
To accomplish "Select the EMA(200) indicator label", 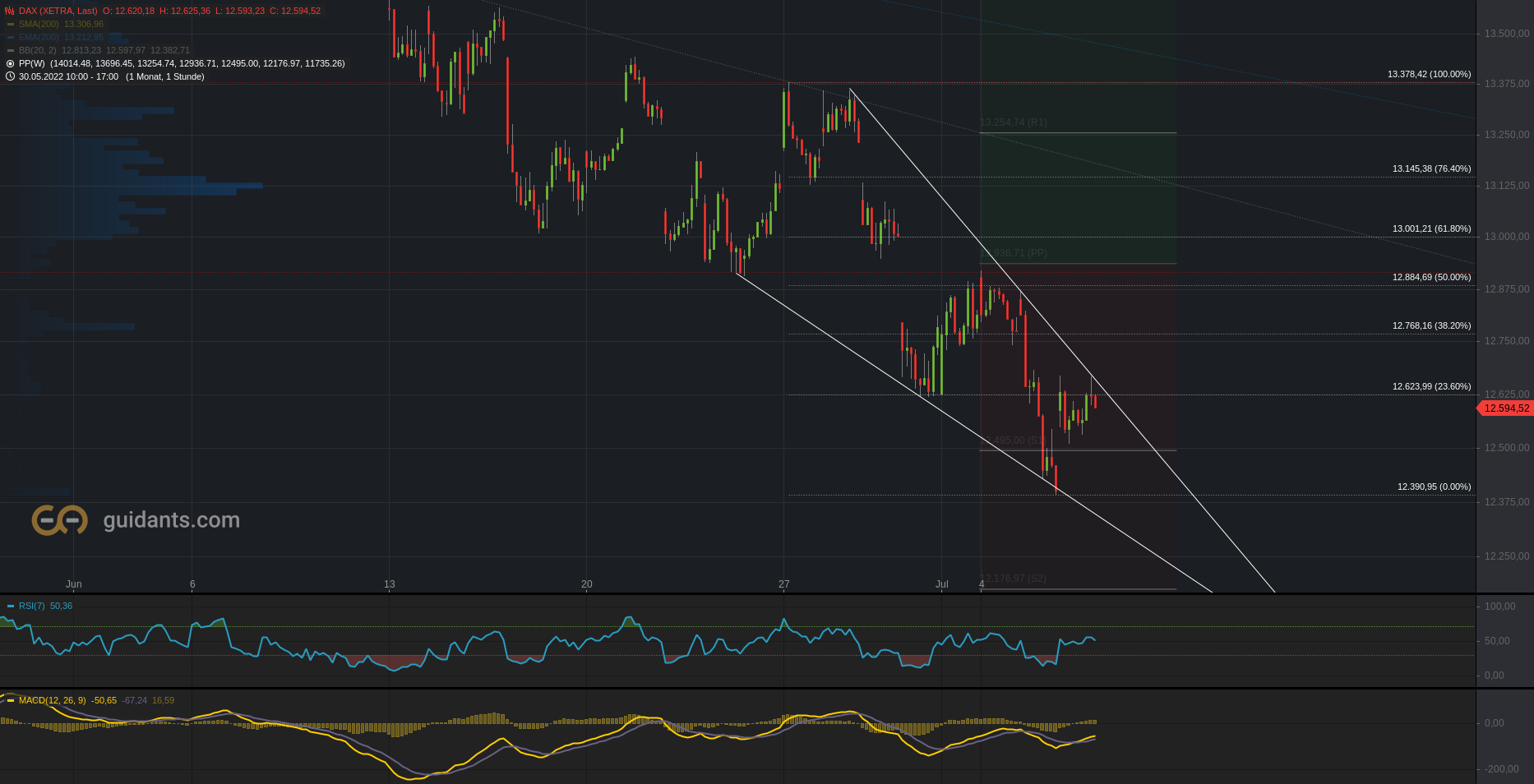I will (39, 37).
